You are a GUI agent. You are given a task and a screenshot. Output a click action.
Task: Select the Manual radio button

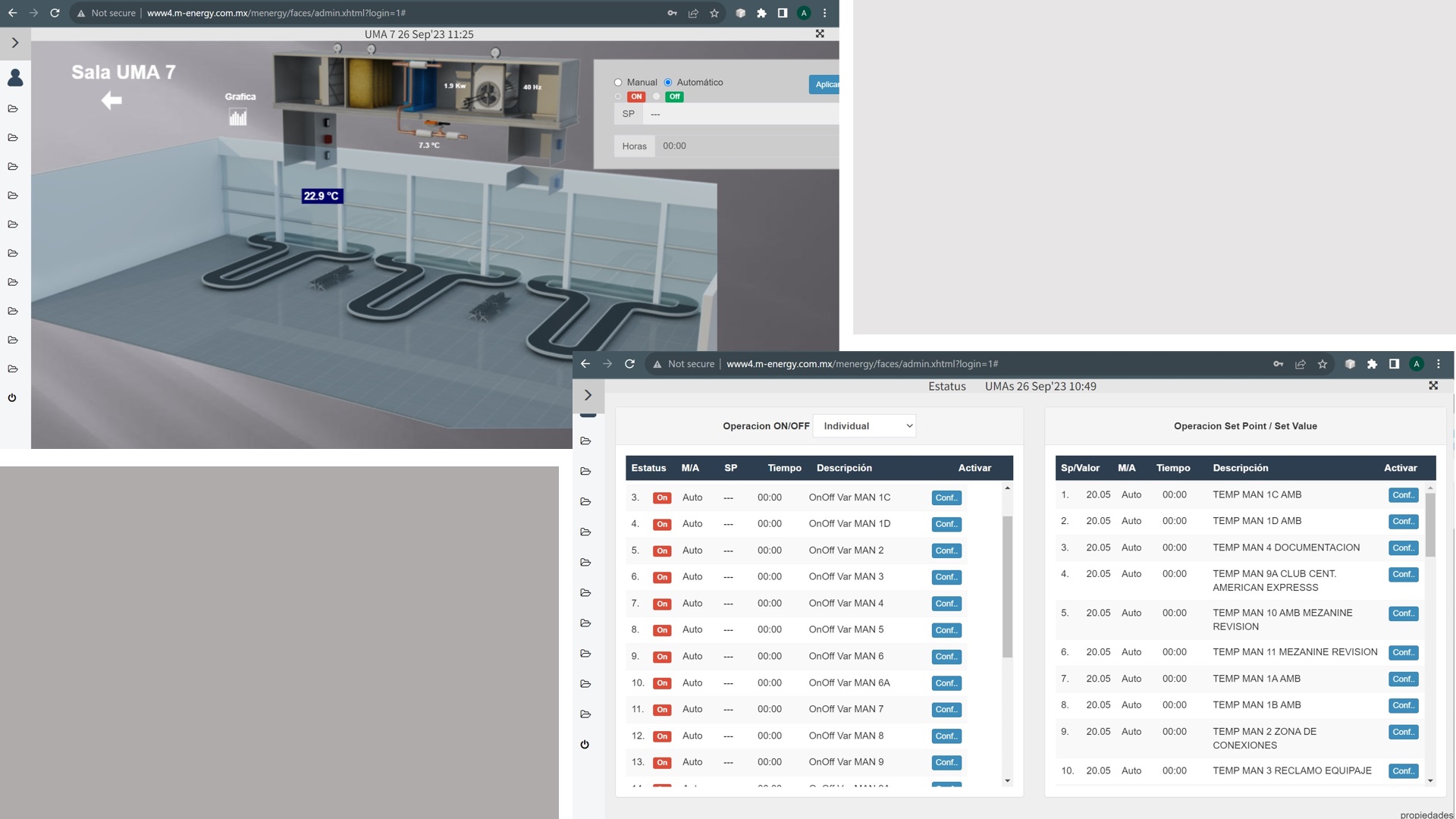tap(618, 83)
